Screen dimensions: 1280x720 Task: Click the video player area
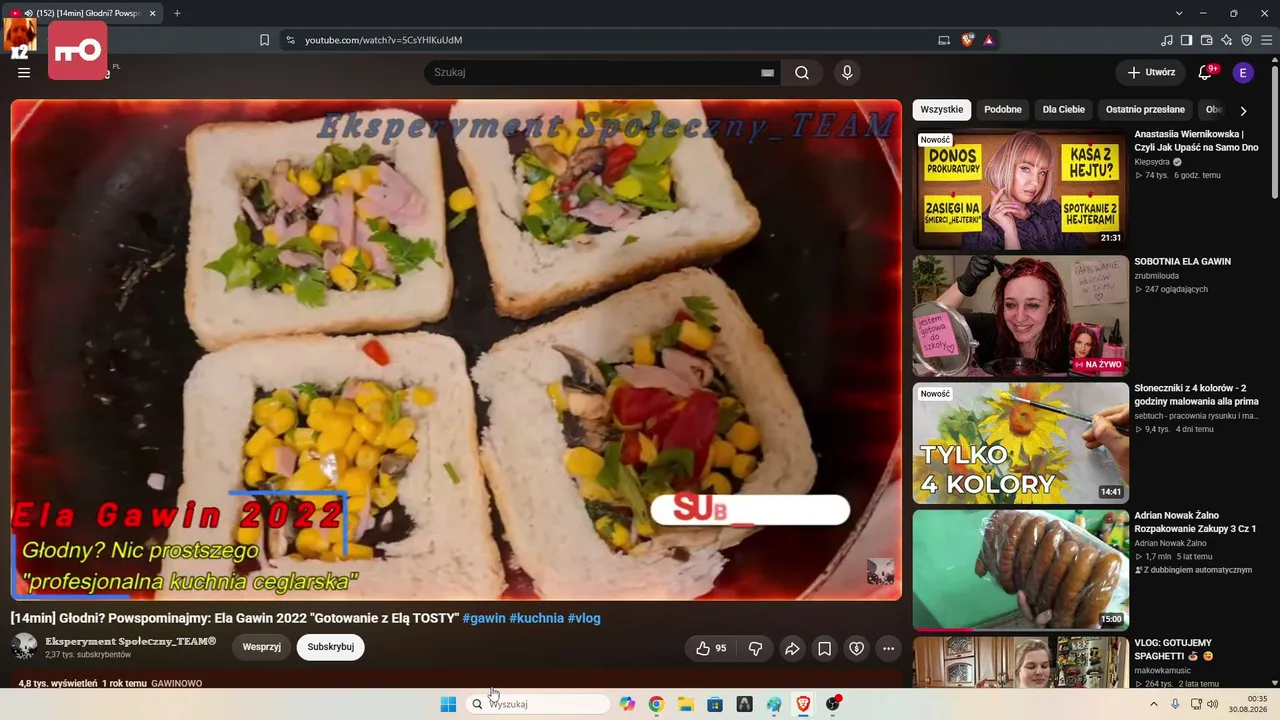click(456, 350)
